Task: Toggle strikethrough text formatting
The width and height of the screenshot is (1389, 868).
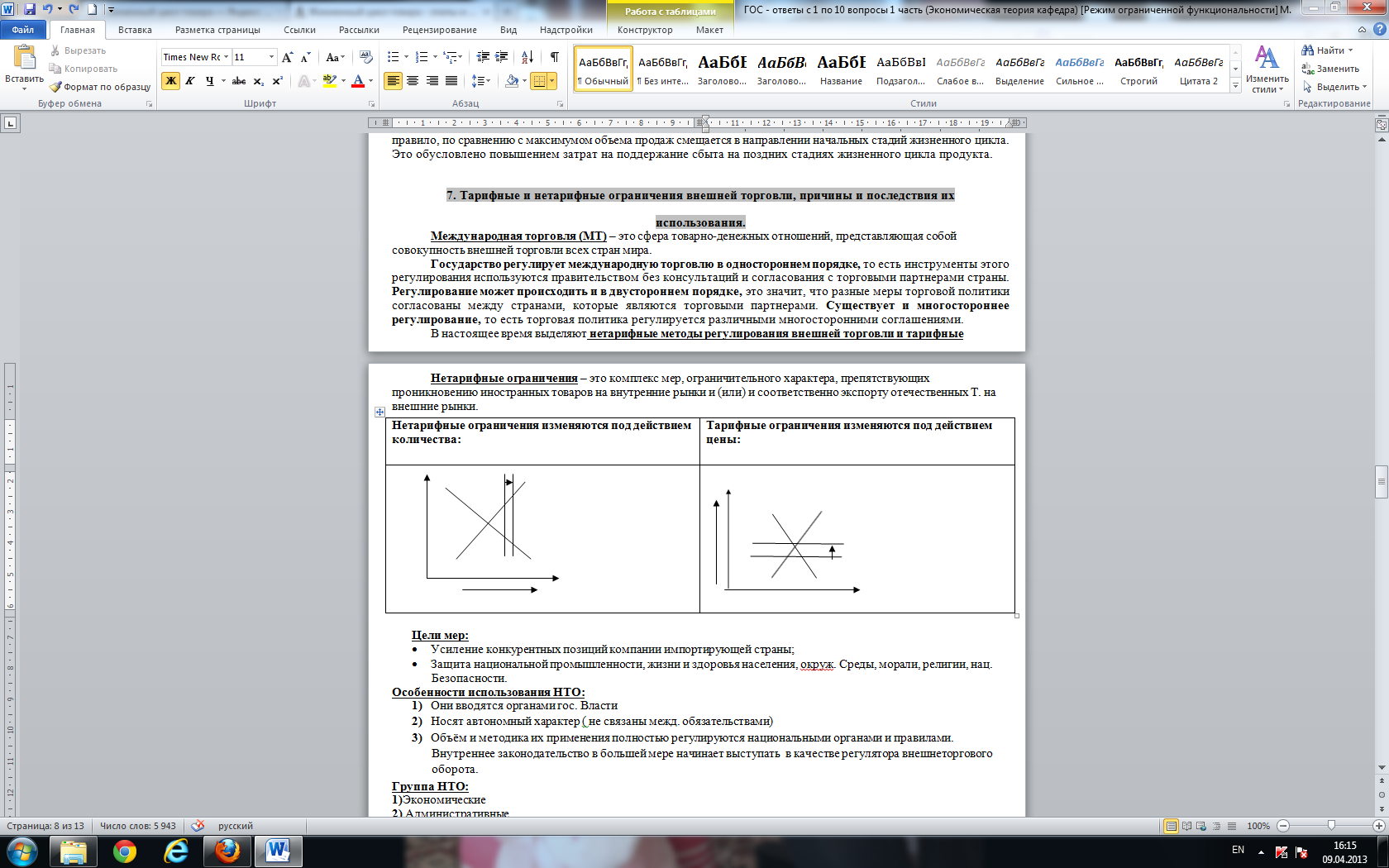Action: click(x=239, y=81)
